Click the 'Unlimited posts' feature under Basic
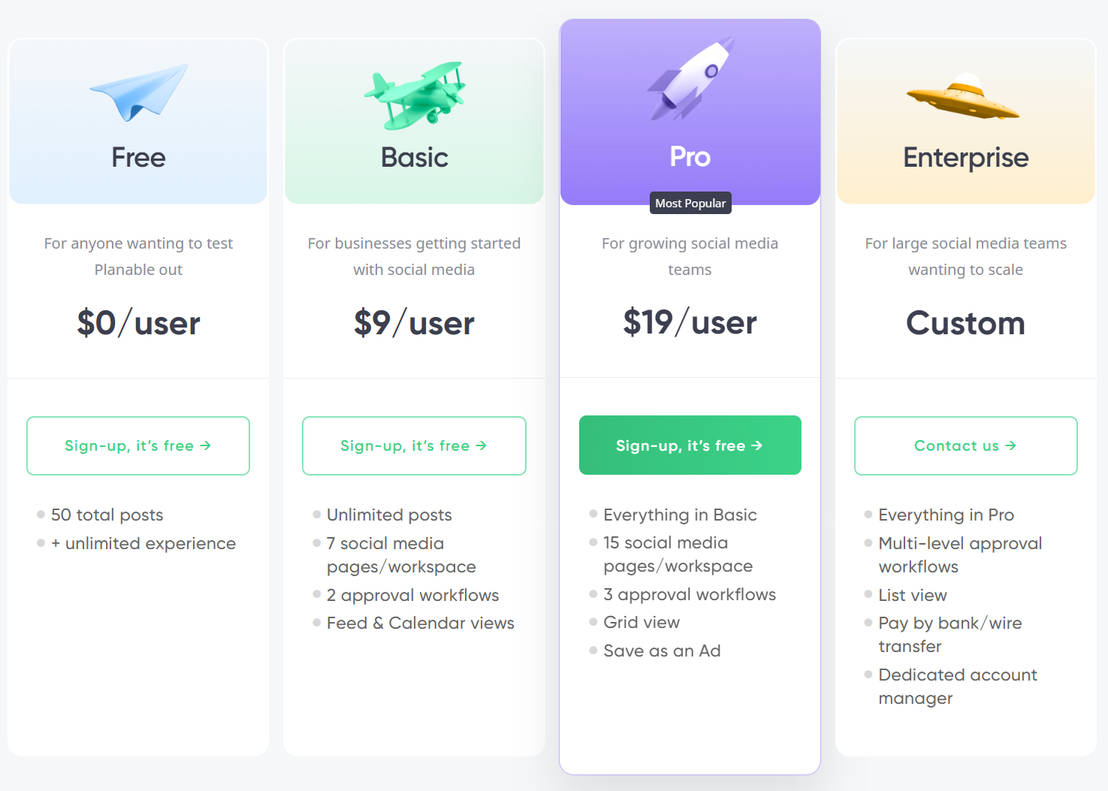 point(389,514)
